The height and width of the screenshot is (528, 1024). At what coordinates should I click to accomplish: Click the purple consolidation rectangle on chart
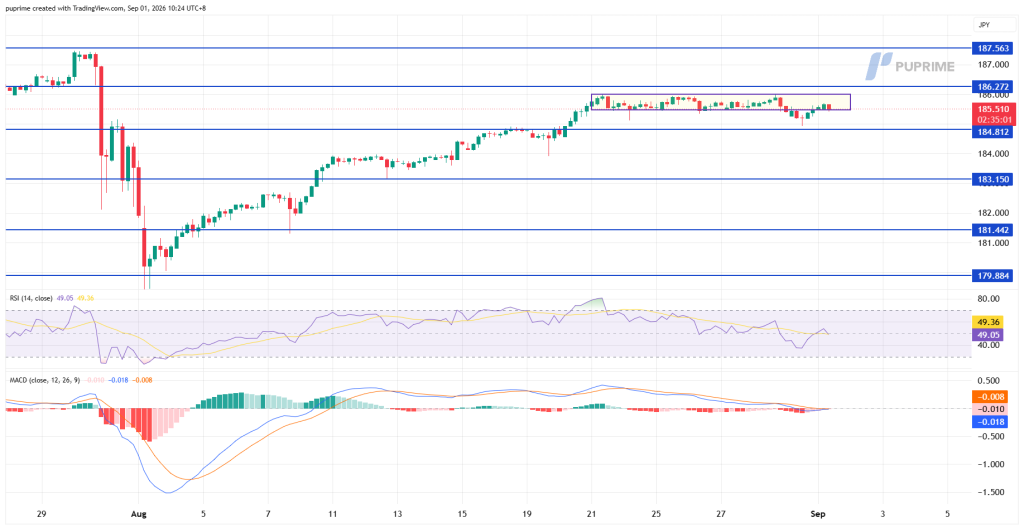pos(721,102)
